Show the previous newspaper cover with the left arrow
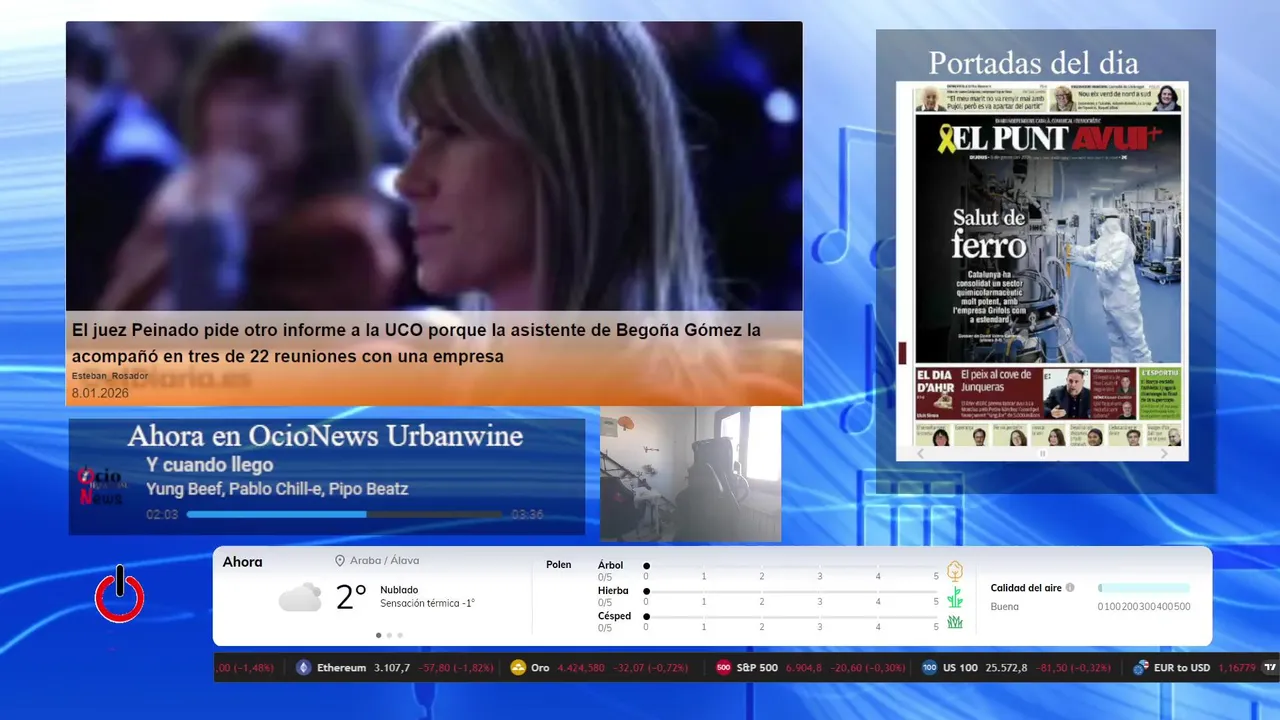This screenshot has width=1280, height=720. click(x=921, y=453)
